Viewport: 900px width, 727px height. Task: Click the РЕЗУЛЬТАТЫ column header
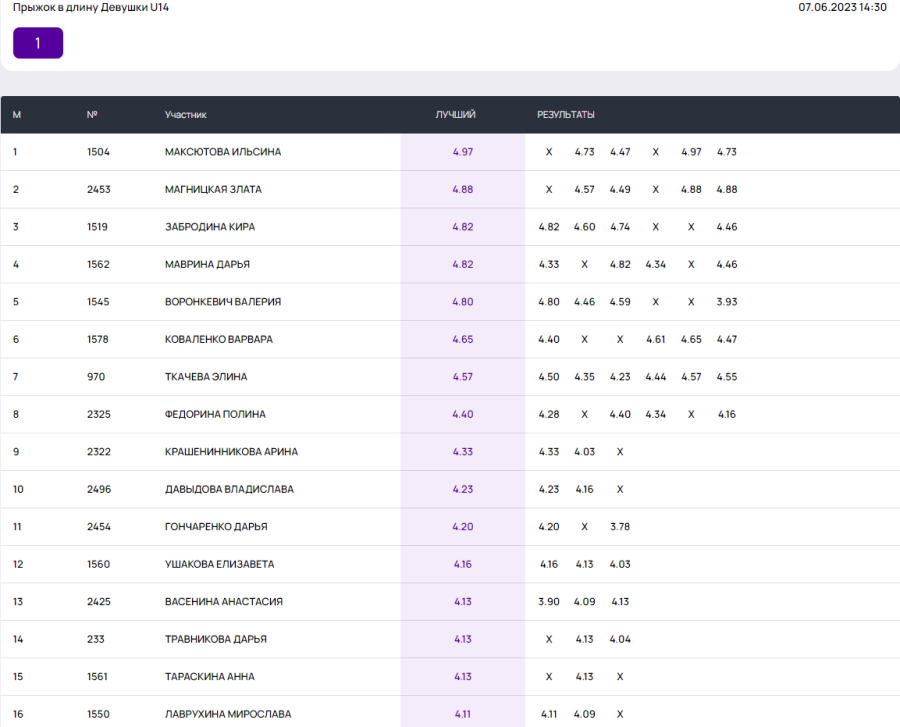566,115
